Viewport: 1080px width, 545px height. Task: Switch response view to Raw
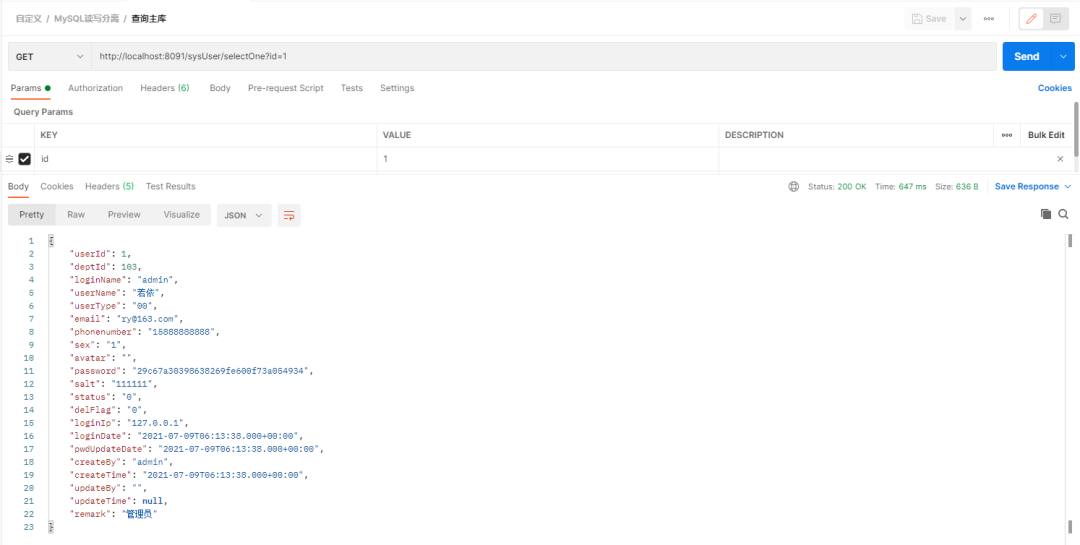(x=76, y=215)
